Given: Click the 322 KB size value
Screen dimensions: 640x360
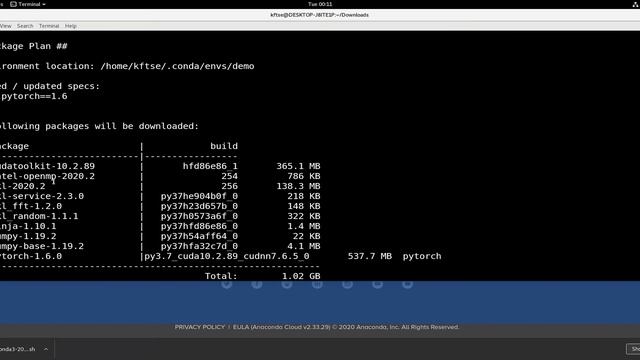Looking at the screenshot, I should [304, 216].
